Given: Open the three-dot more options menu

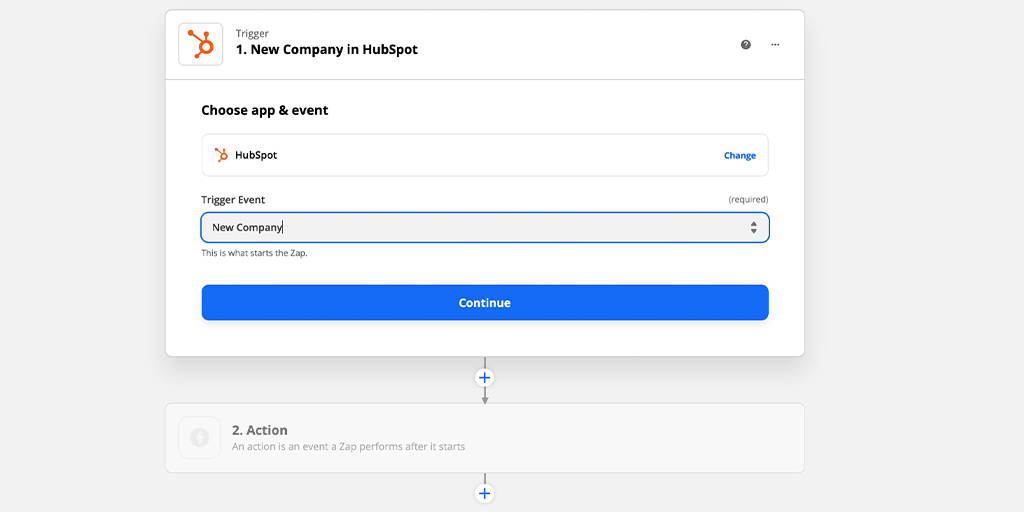Looking at the screenshot, I should click(775, 44).
